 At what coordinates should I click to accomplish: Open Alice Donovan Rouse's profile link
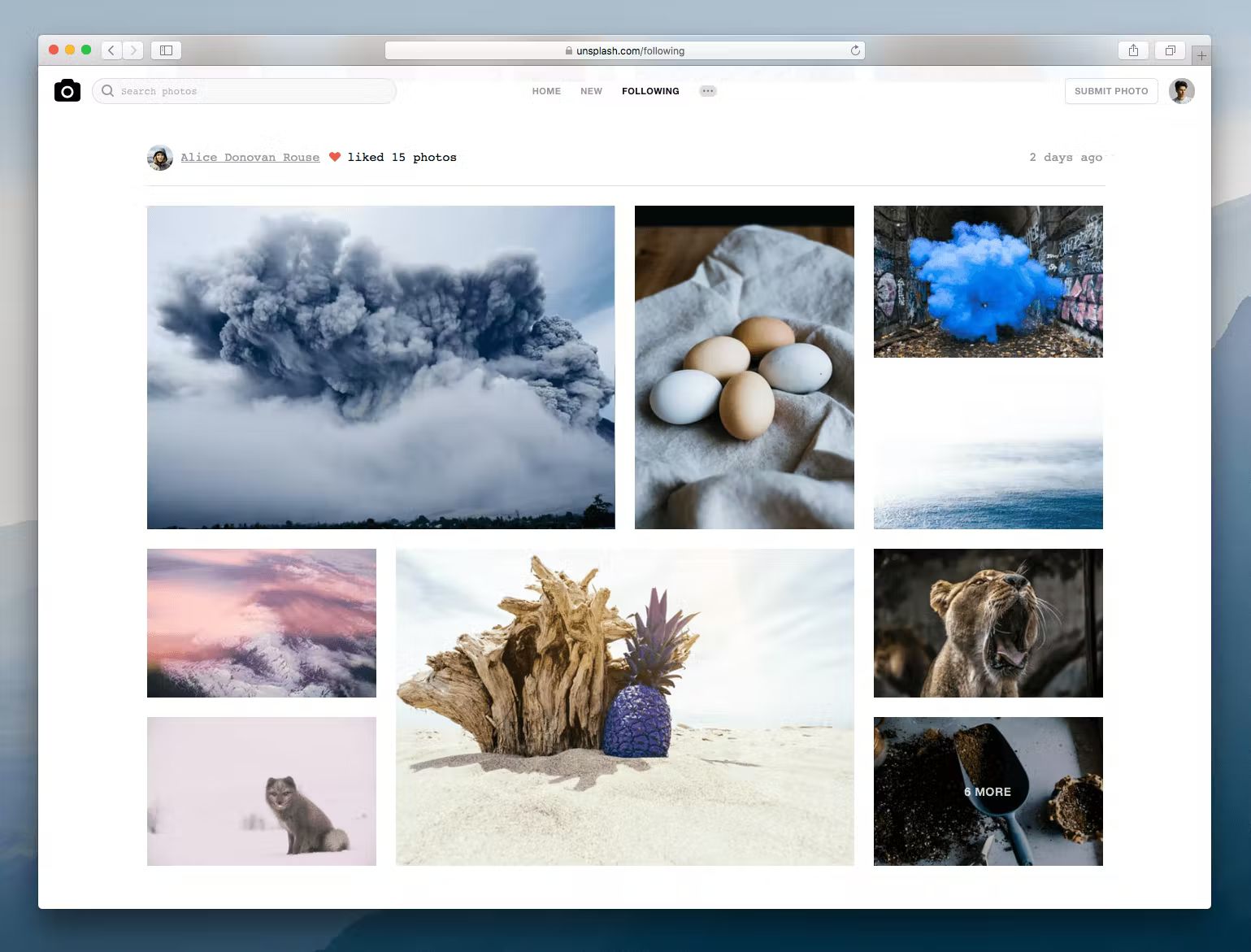click(250, 157)
